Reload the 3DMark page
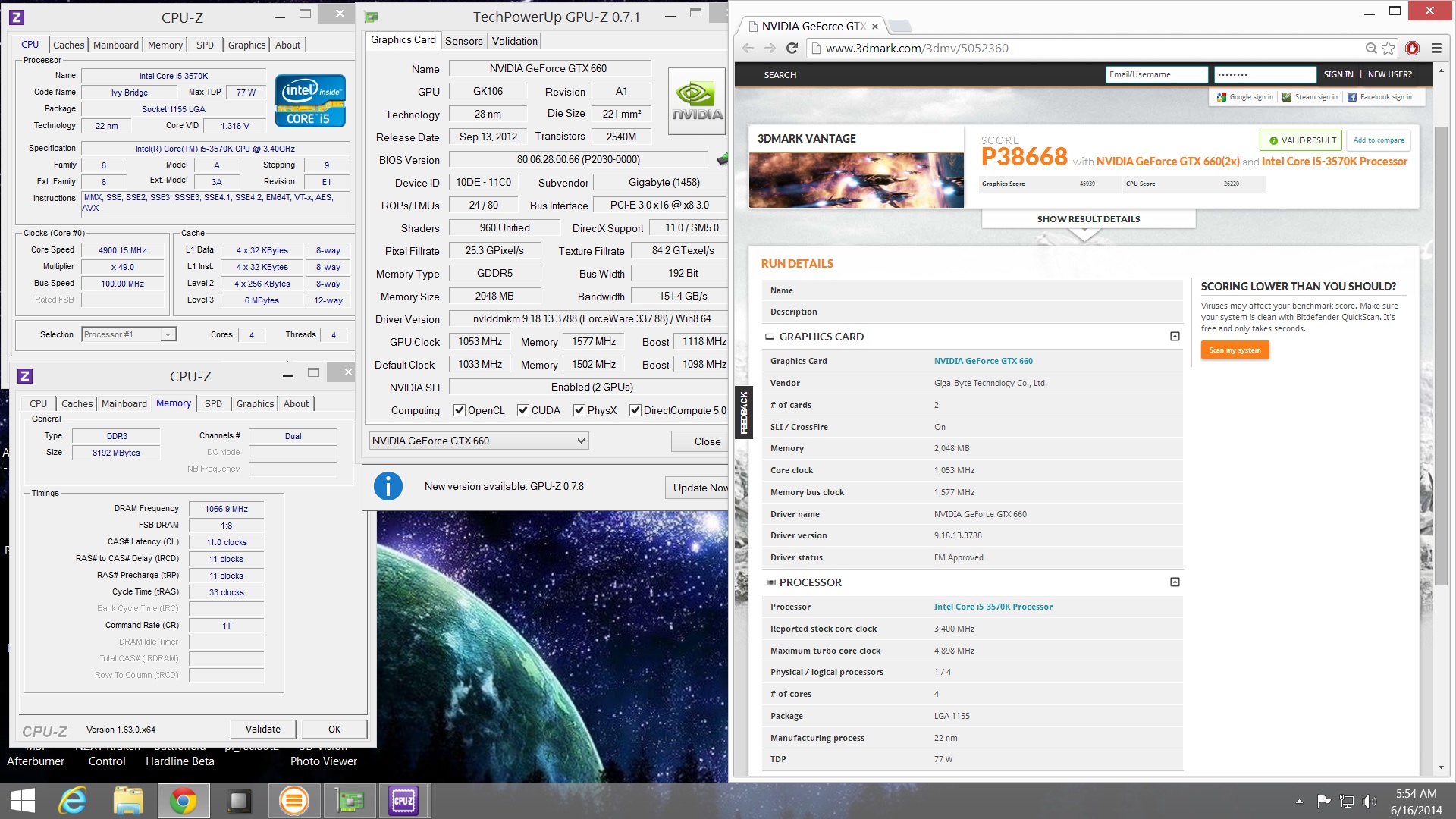This screenshot has height=819, width=1456. pyautogui.click(x=792, y=48)
